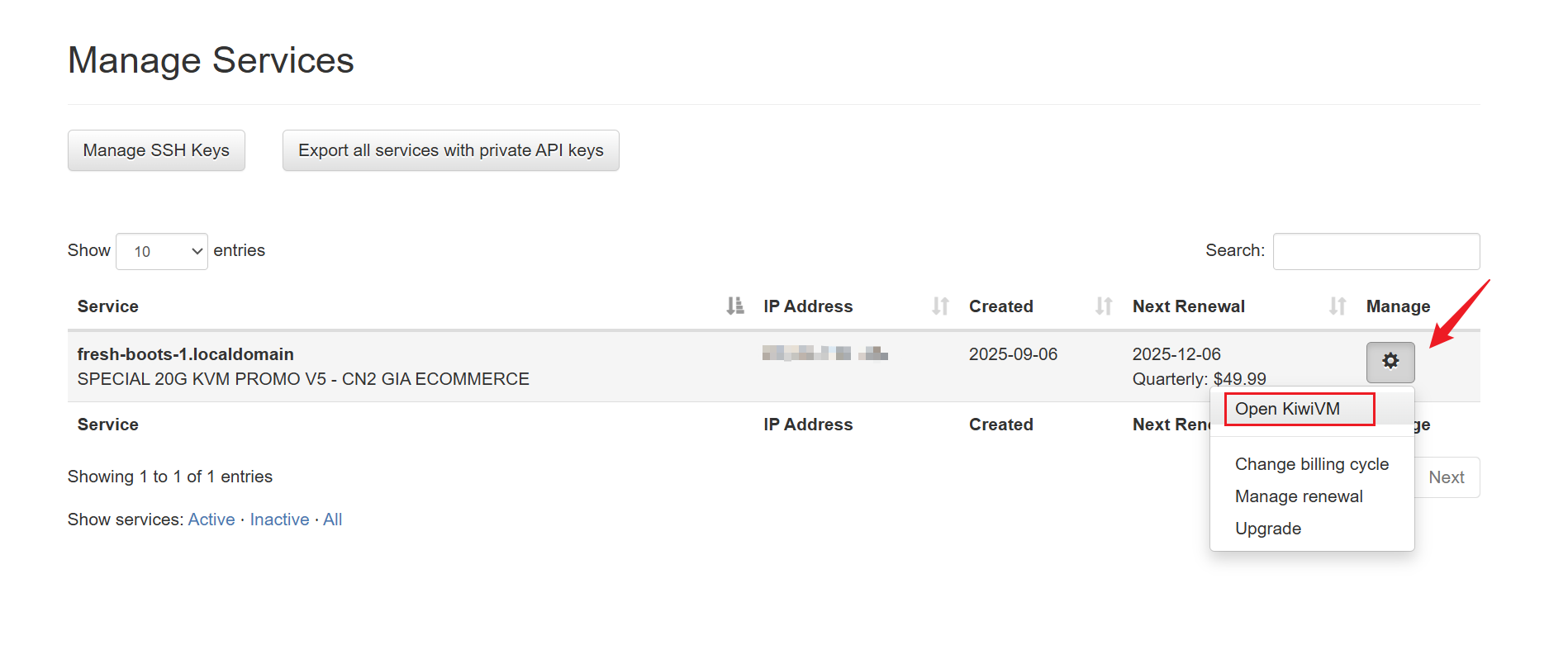Click Created column sort arrows
The image size is (1568, 669).
point(1103,306)
